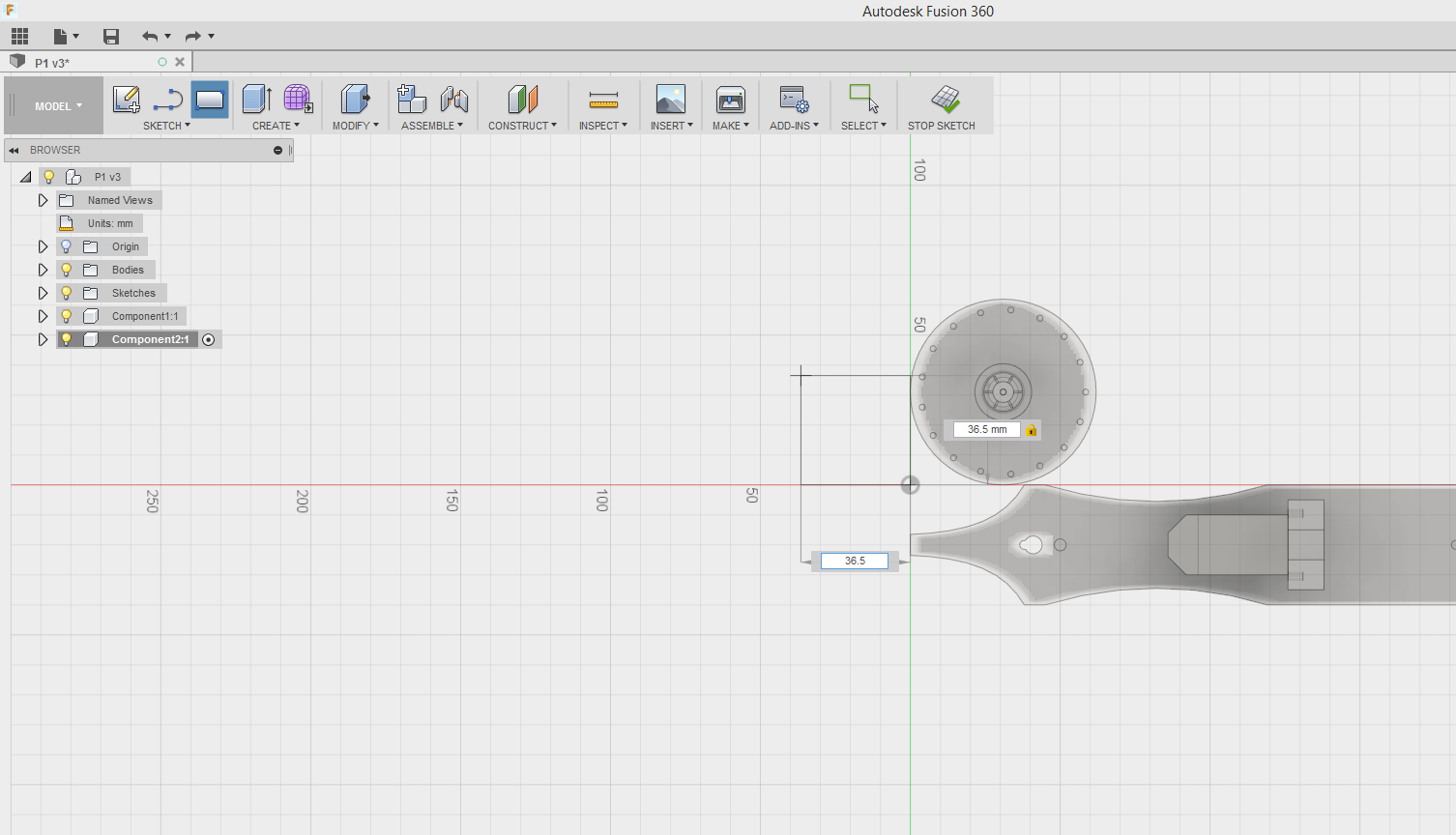
Task: Open the data panel grid icon
Action: point(19,37)
